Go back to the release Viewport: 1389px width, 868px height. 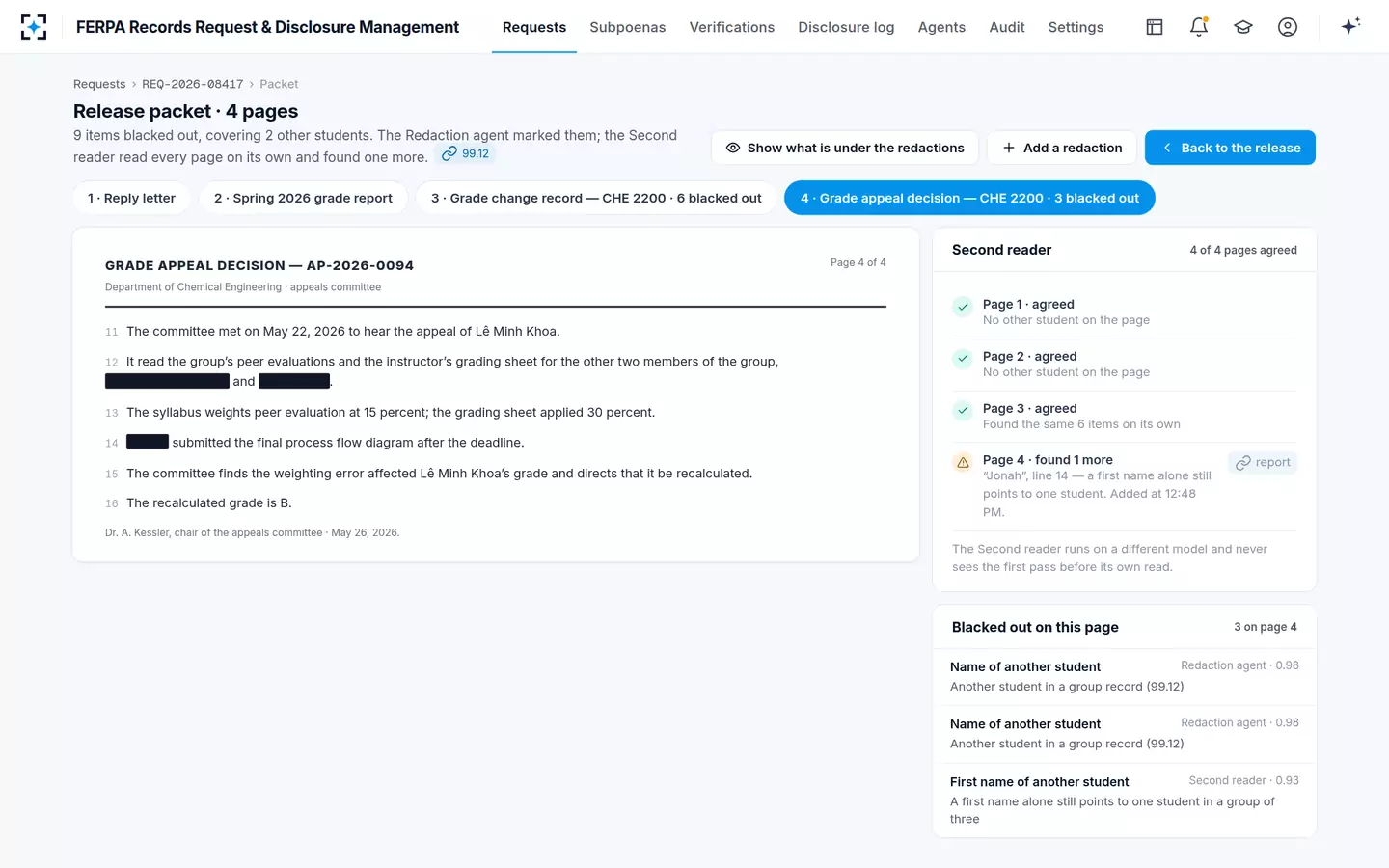1230,148
